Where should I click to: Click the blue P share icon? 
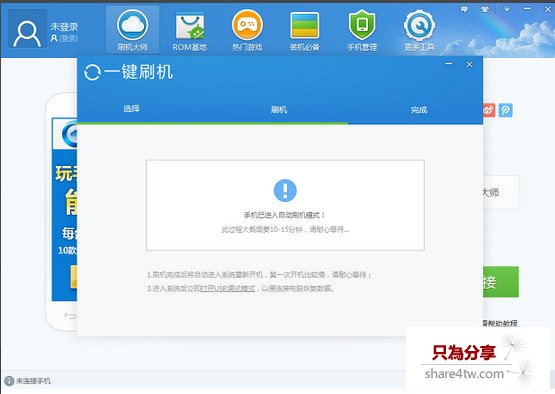click(505, 110)
